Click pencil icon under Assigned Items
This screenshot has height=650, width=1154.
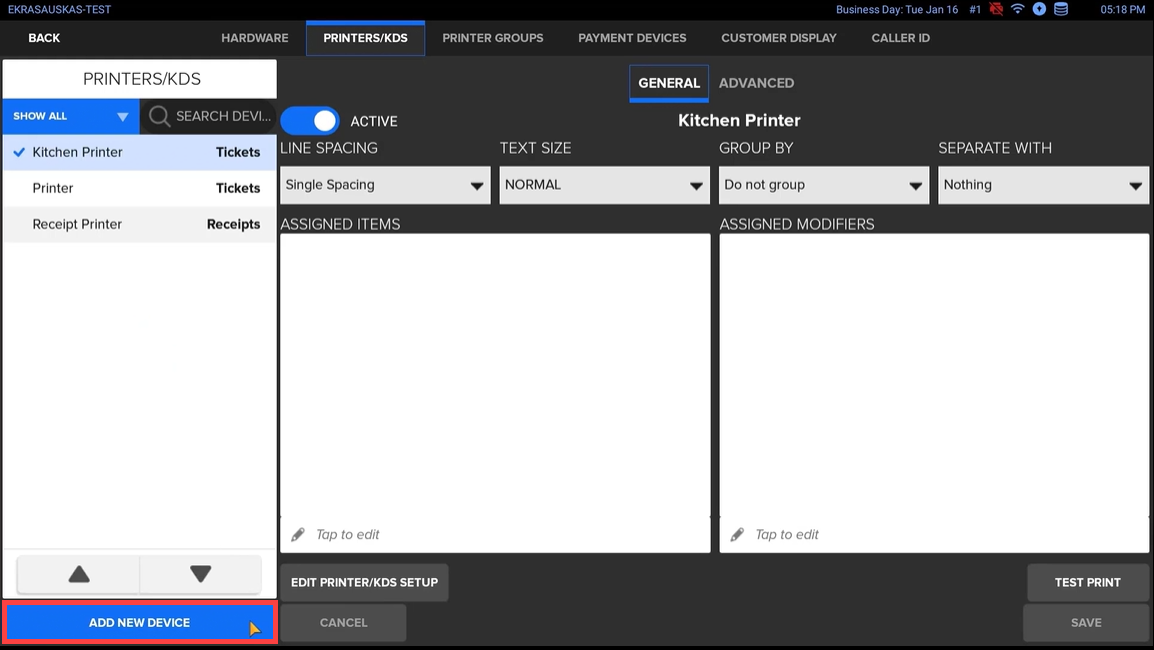pos(298,535)
